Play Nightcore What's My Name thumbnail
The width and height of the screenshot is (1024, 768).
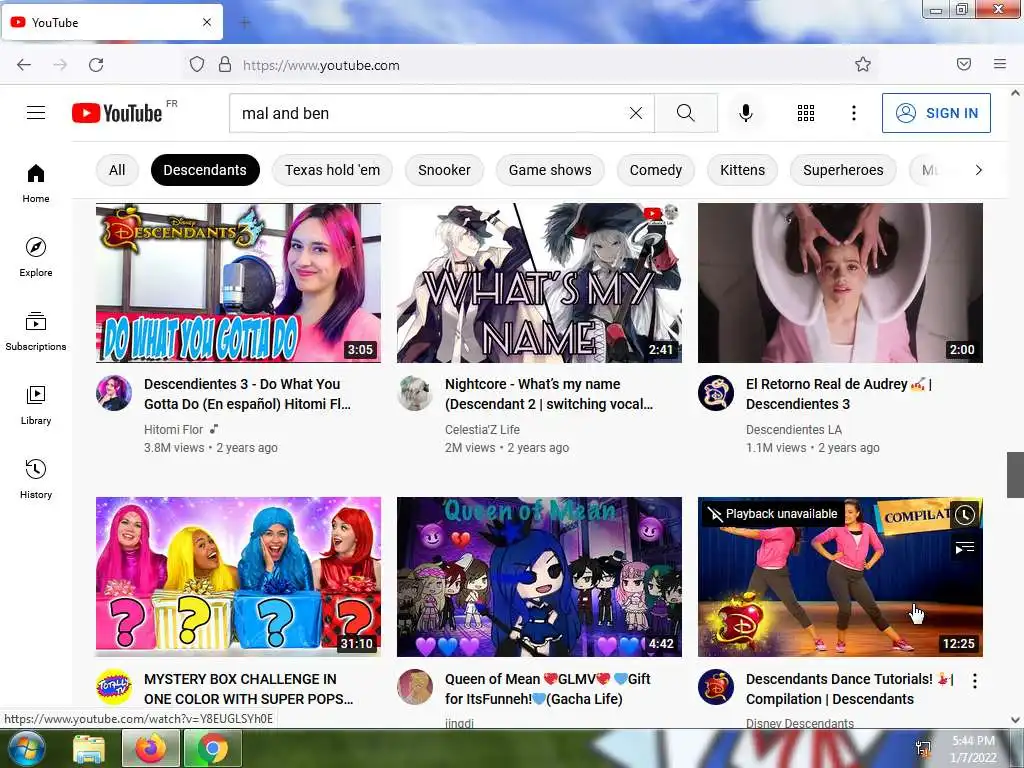pyautogui.click(x=539, y=283)
